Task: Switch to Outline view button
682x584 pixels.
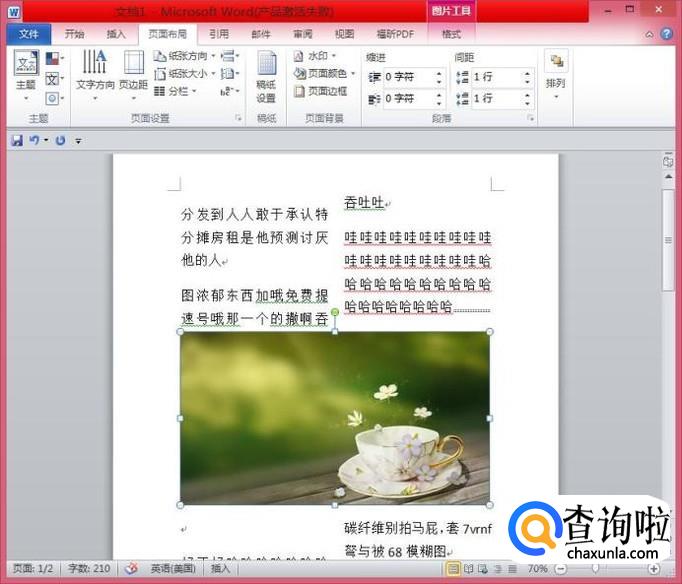Action: tap(498, 568)
